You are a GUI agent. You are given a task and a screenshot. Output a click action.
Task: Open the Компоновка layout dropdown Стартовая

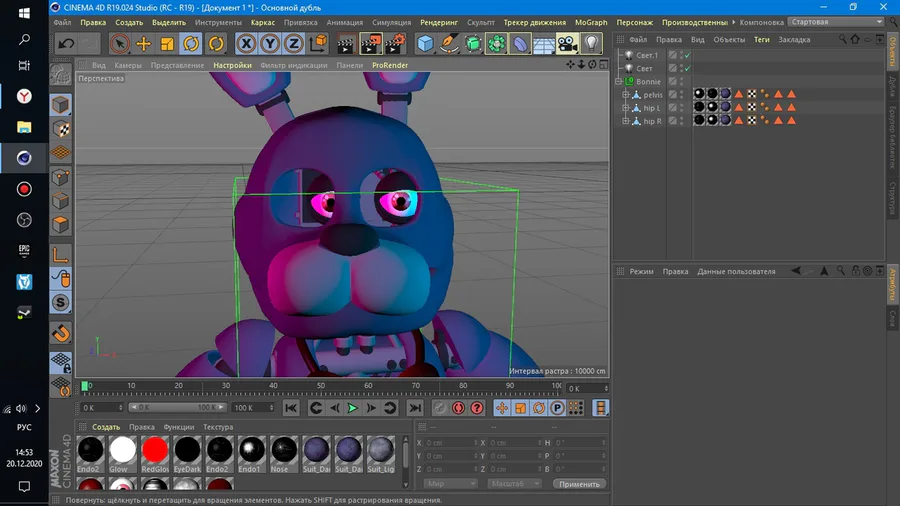tap(836, 22)
